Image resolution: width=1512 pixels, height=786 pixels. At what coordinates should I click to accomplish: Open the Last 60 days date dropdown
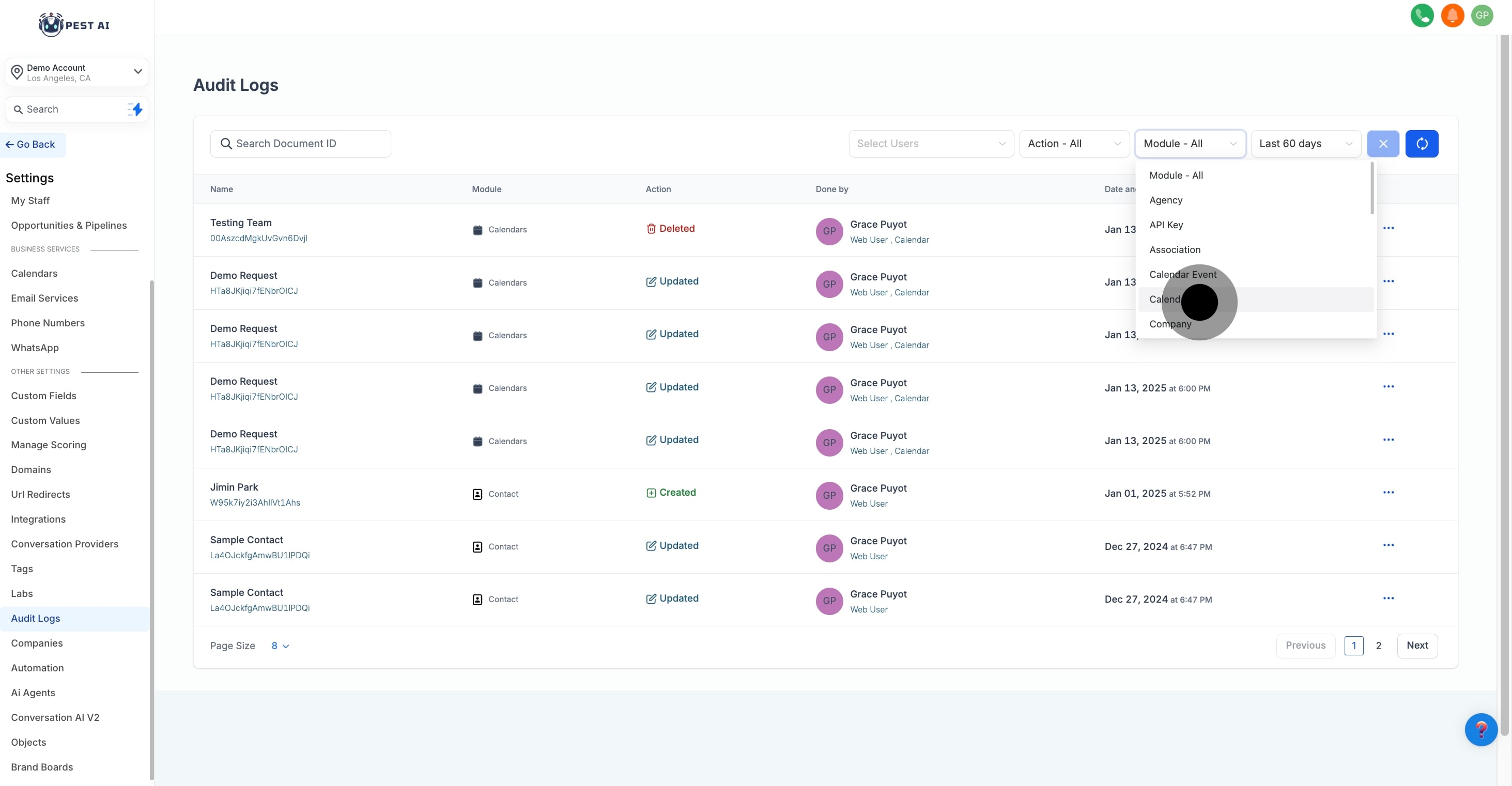click(x=1305, y=144)
